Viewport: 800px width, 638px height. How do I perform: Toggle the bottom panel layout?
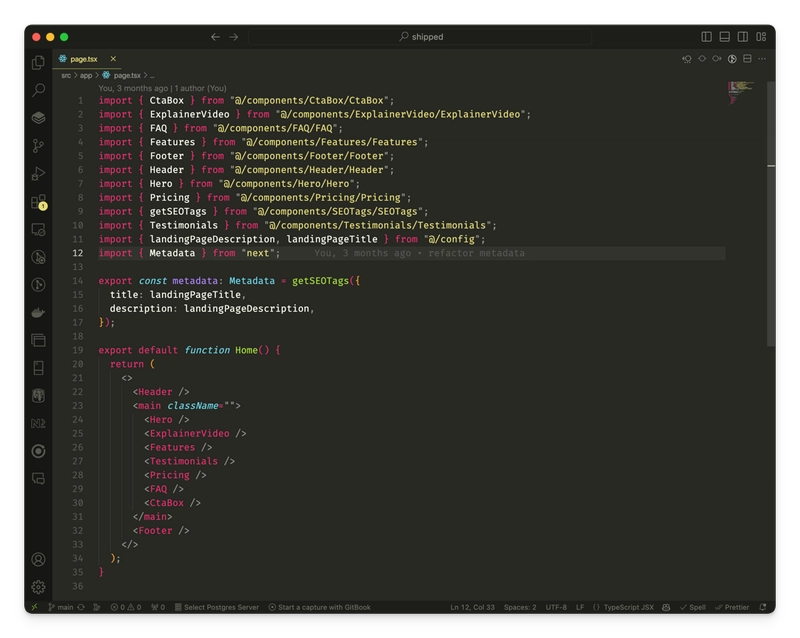(724, 37)
